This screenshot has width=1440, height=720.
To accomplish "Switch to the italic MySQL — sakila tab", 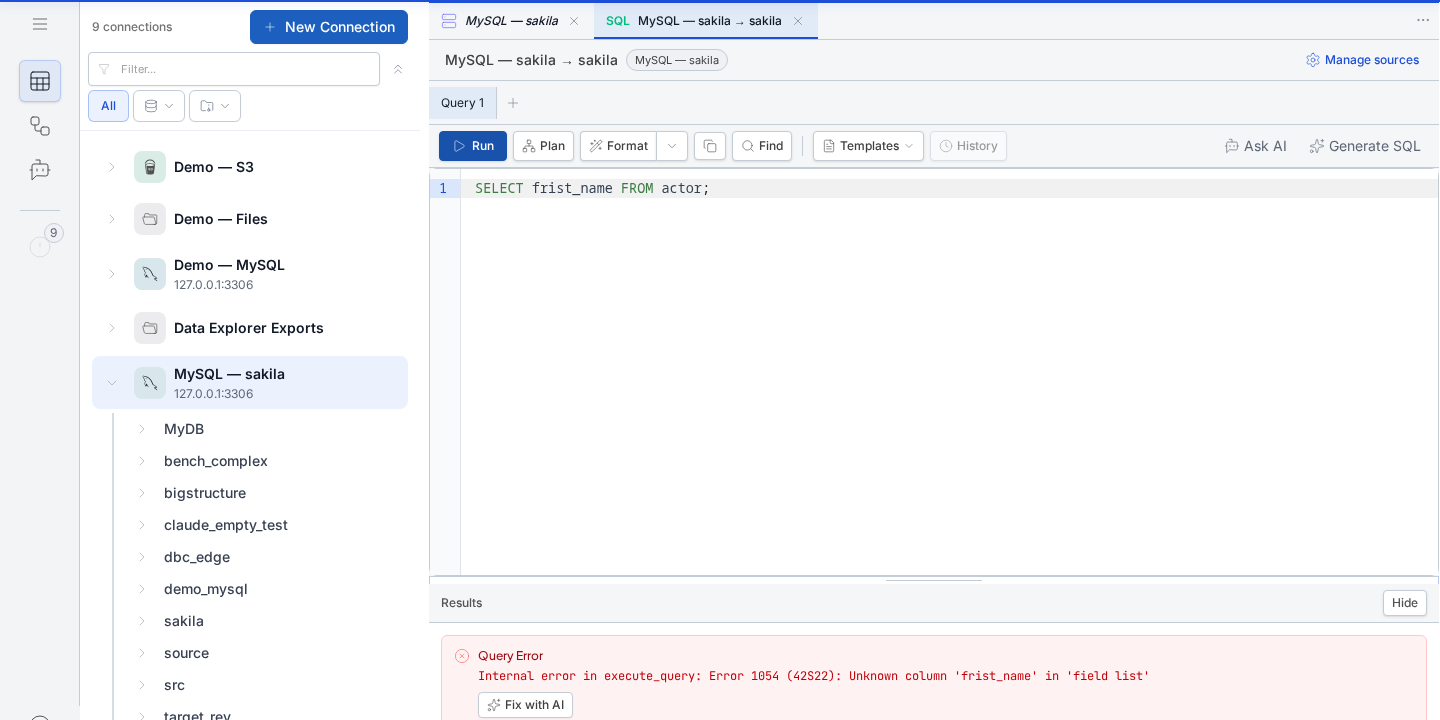I will click(511, 21).
